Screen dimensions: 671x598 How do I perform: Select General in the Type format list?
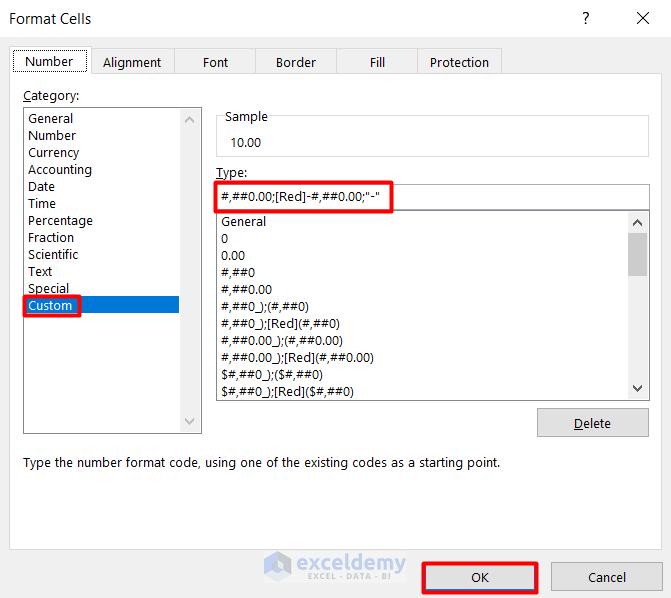click(x=422, y=221)
